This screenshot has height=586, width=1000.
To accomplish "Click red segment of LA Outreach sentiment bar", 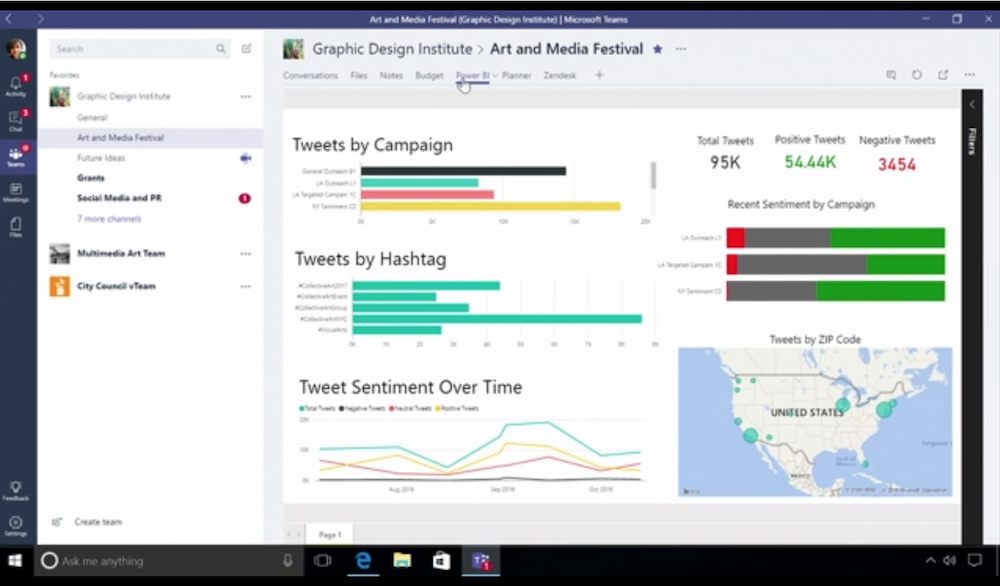I will [x=735, y=238].
